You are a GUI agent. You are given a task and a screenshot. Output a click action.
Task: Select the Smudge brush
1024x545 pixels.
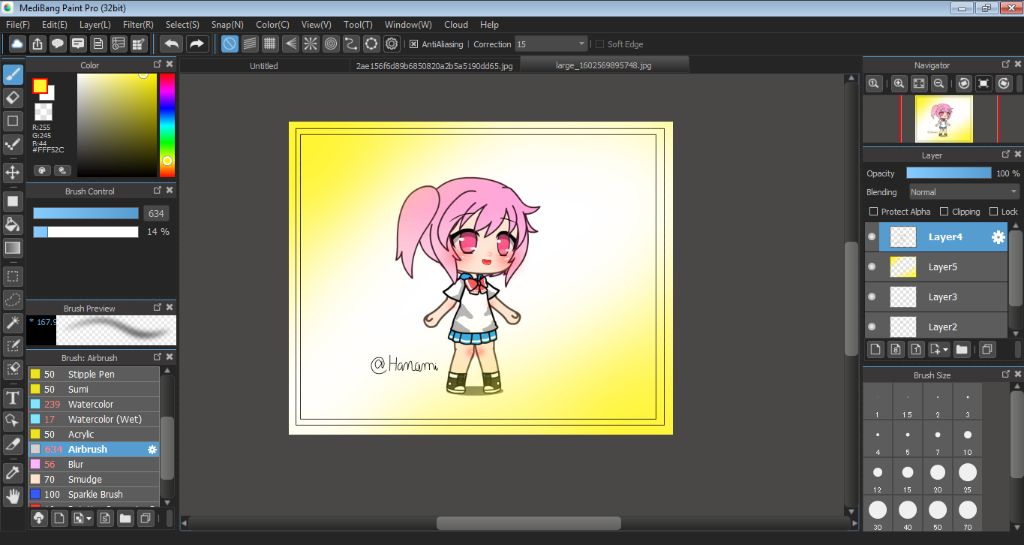(94, 479)
